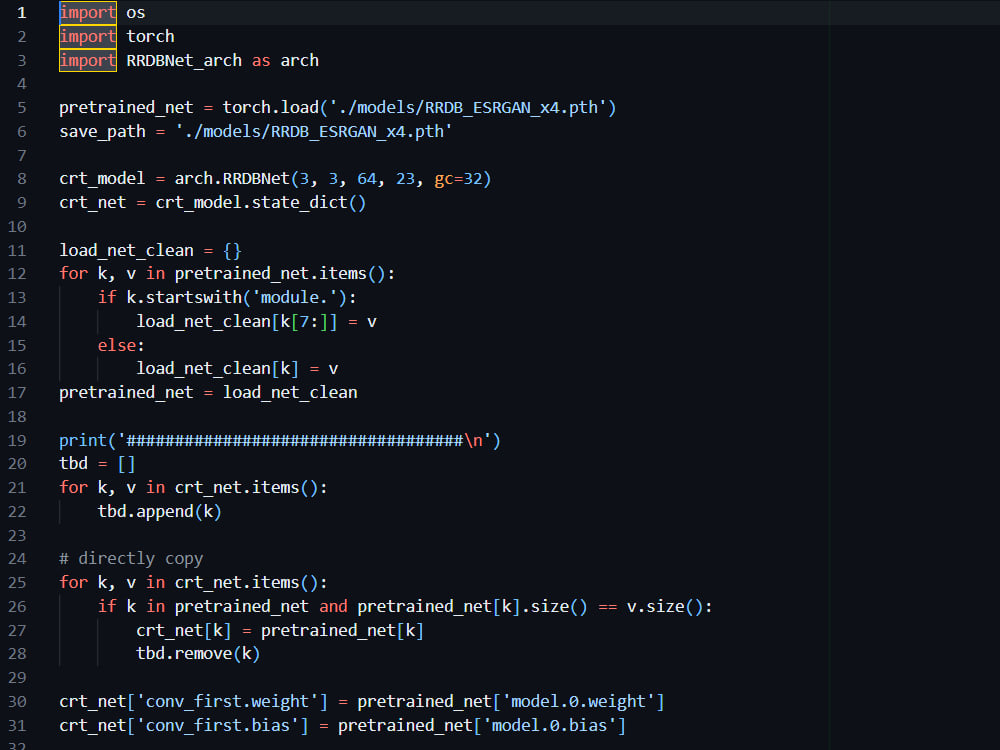Image resolution: width=1000 pixels, height=750 pixels.
Task: Click path string in torch.load call
Action: pos(467,107)
